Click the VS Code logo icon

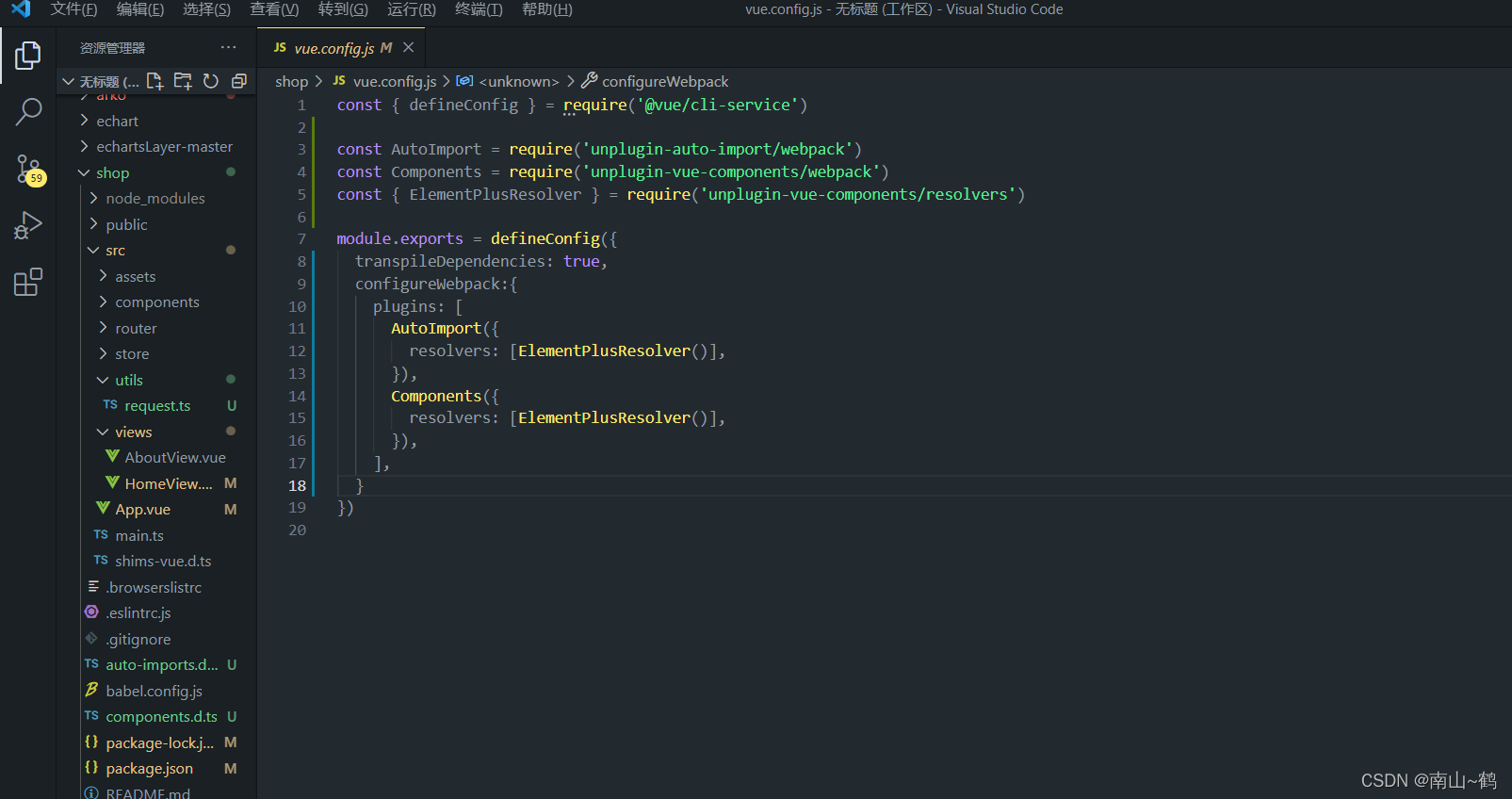[21, 9]
